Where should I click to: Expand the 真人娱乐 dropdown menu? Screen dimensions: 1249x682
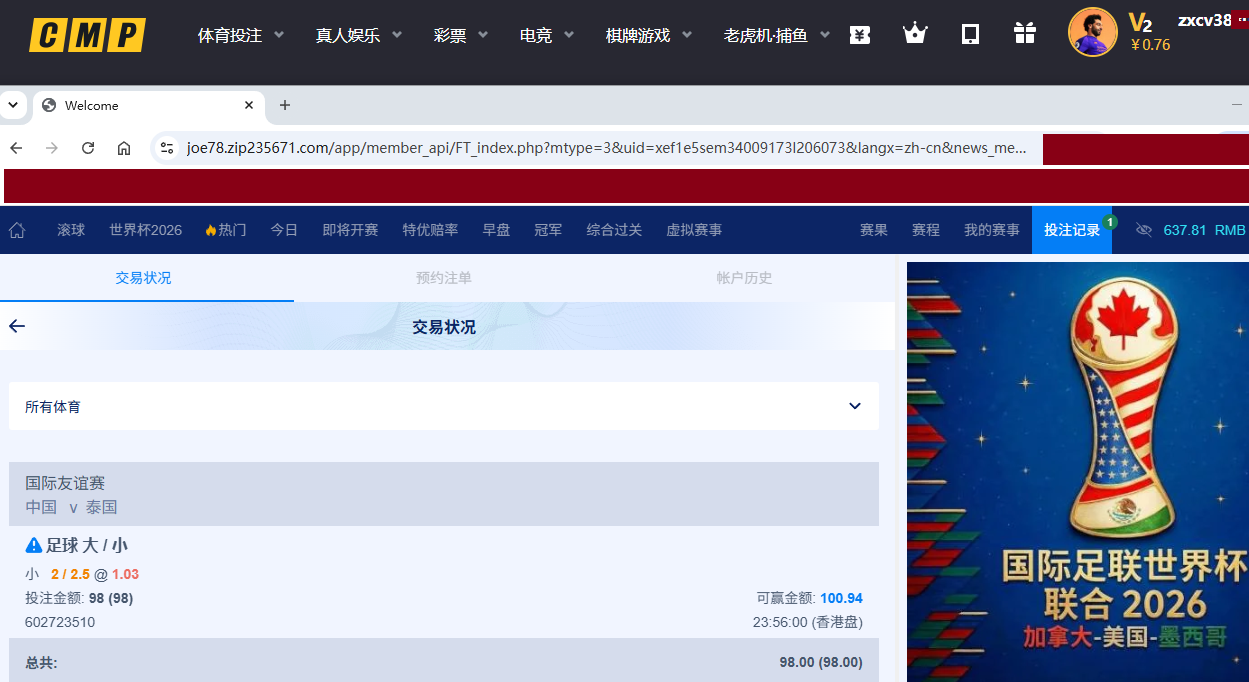click(359, 35)
